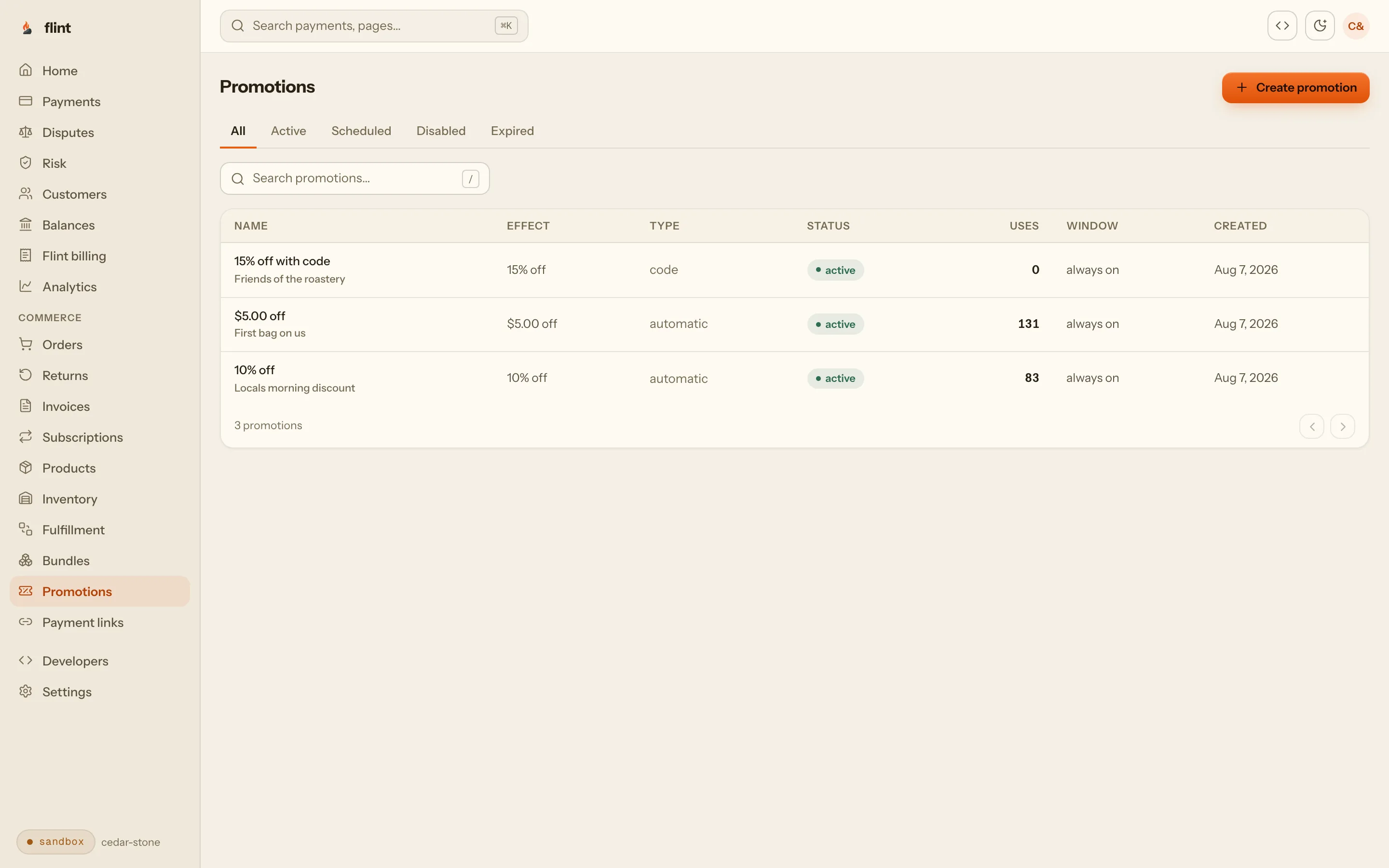Image resolution: width=1389 pixels, height=868 pixels.
Task: Click active status badge for 10% off row
Action: (x=835, y=379)
